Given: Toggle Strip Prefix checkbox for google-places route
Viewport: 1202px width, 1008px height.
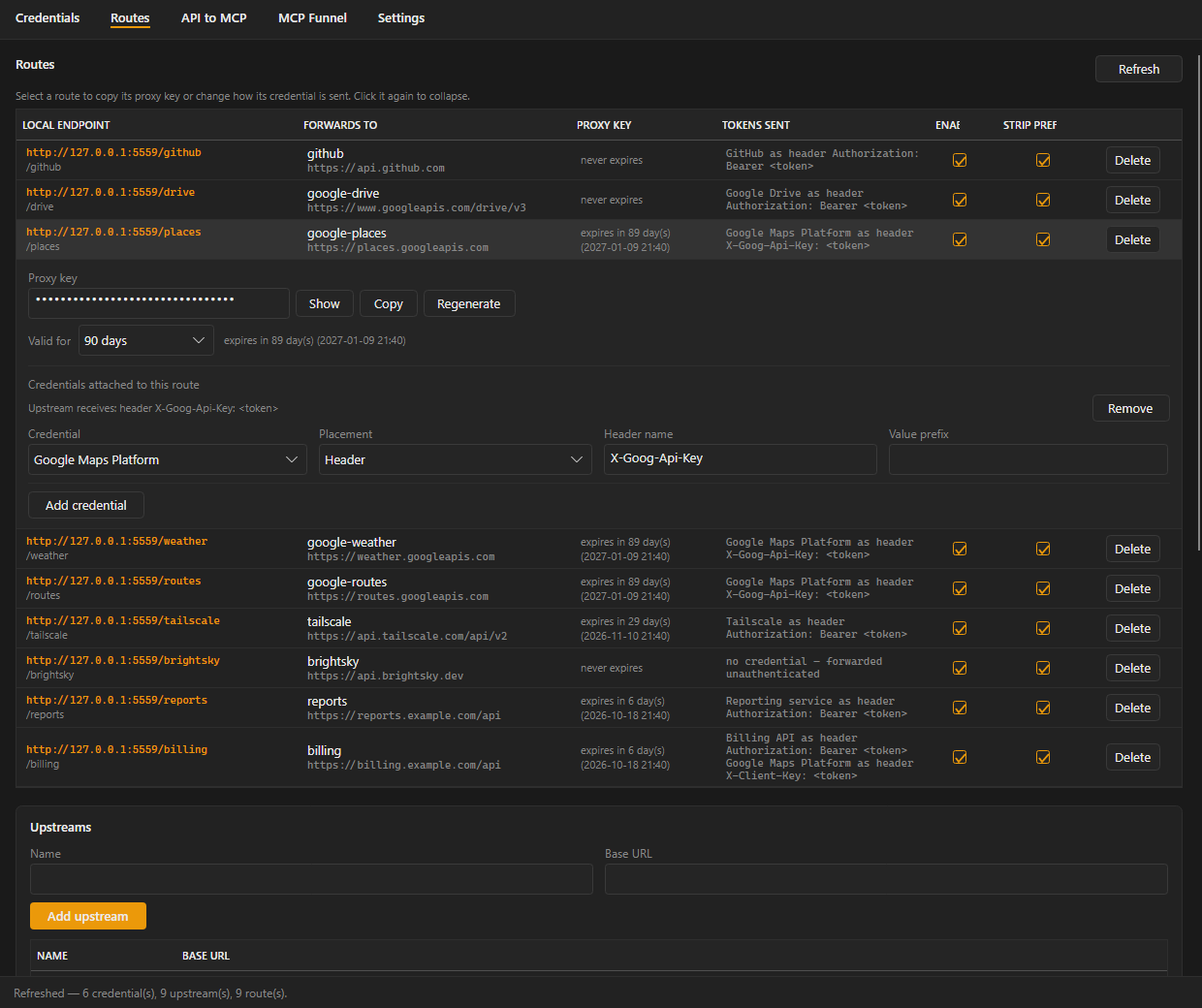Looking at the screenshot, I should pyautogui.click(x=1043, y=239).
